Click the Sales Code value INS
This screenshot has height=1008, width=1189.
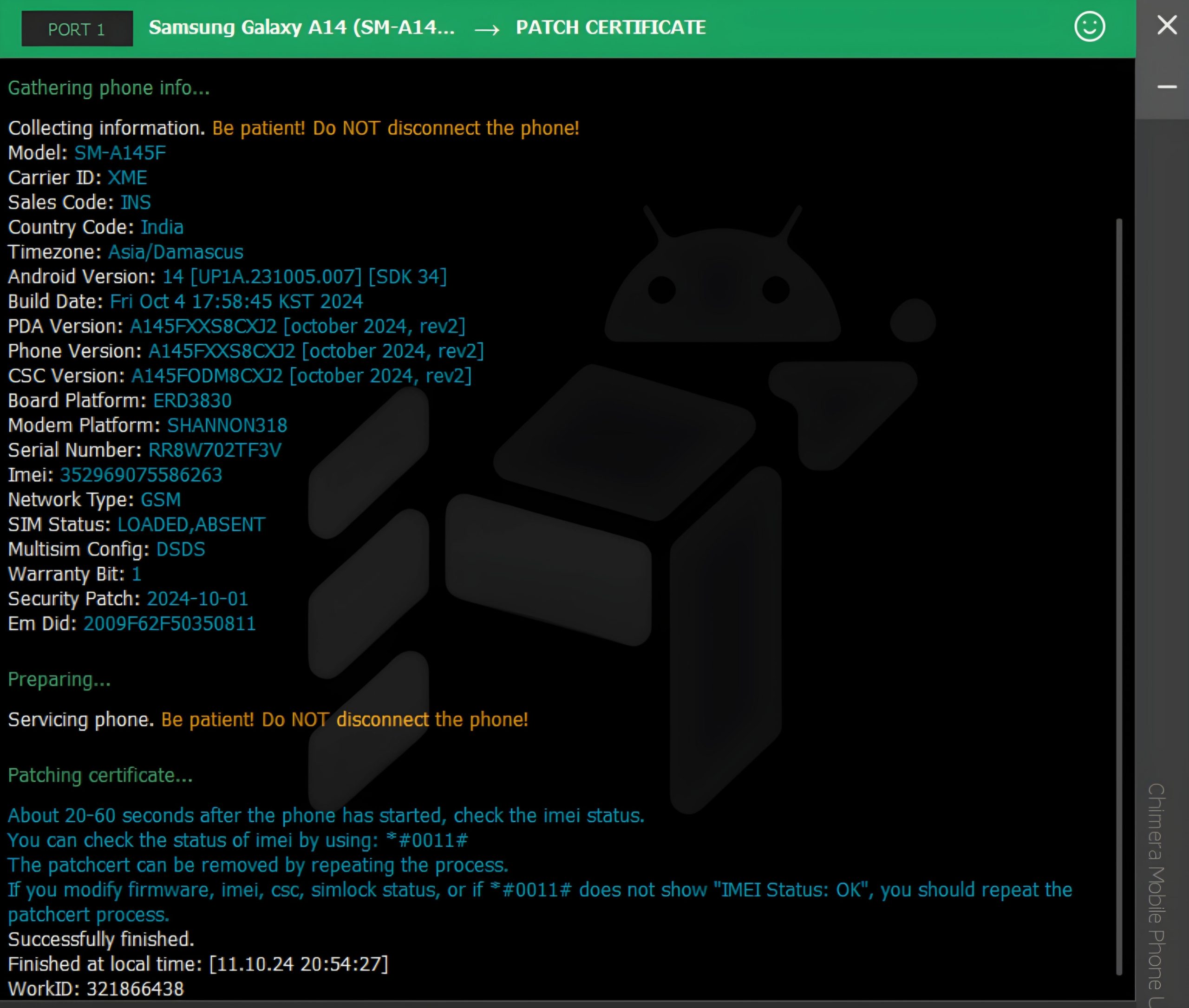coord(136,202)
